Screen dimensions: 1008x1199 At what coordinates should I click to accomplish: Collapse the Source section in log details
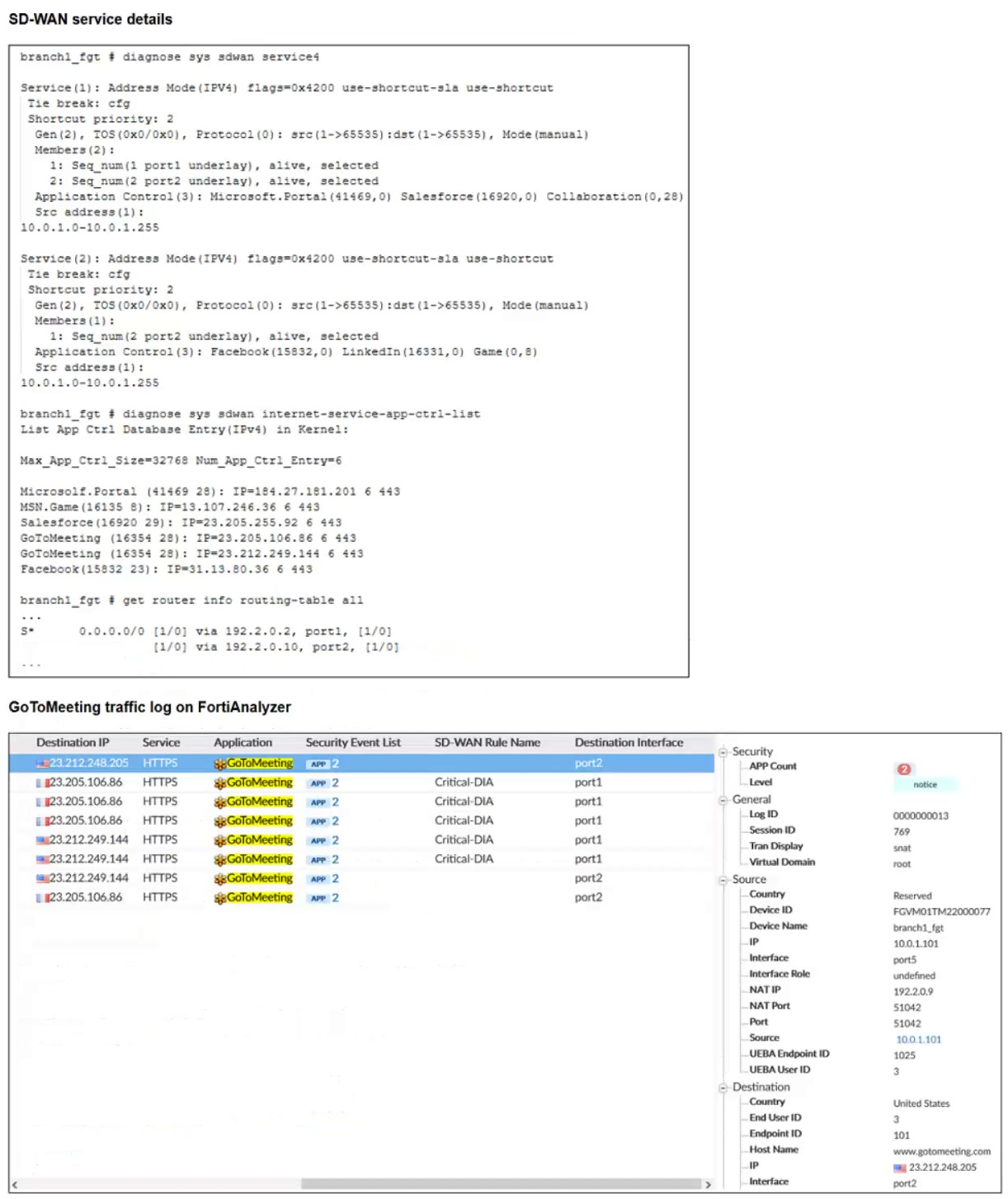point(723,880)
